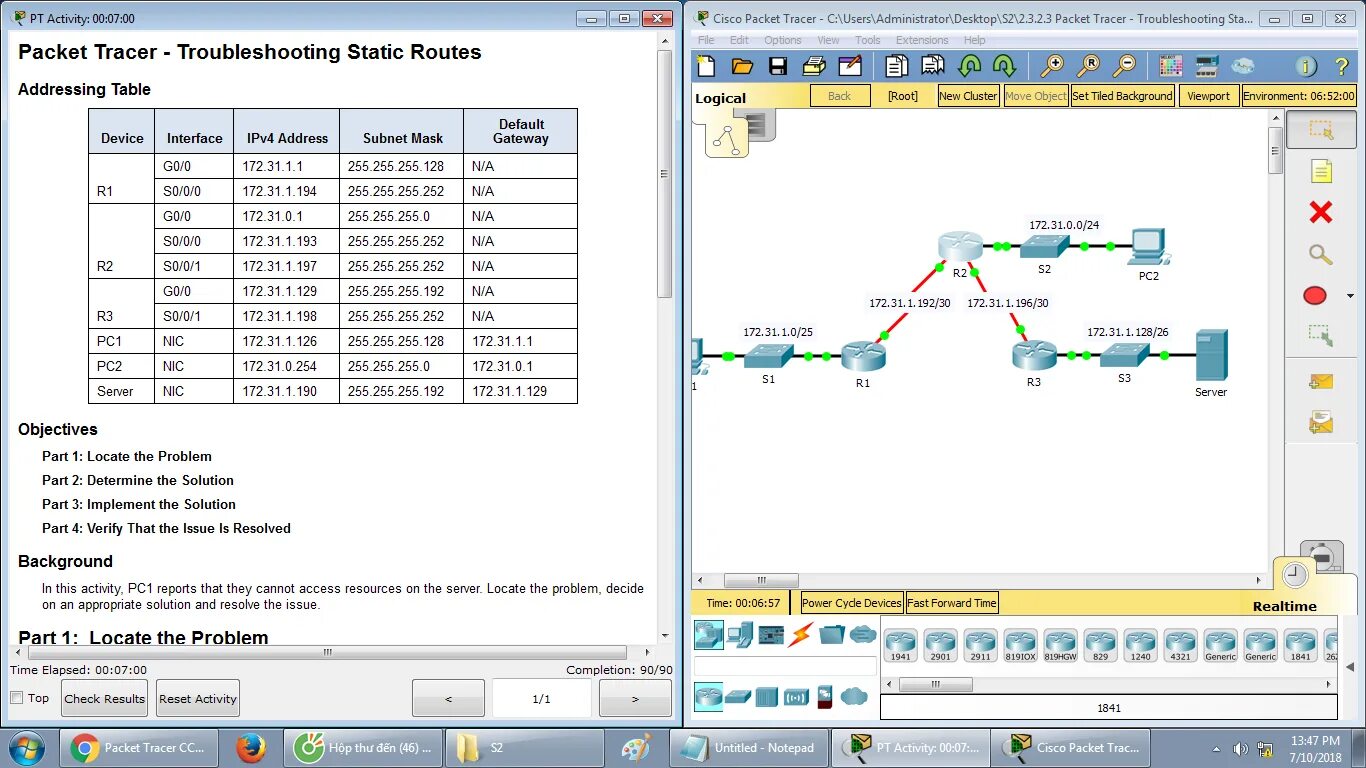Click the Viewport button
The image size is (1366, 768).
tap(1209, 96)
